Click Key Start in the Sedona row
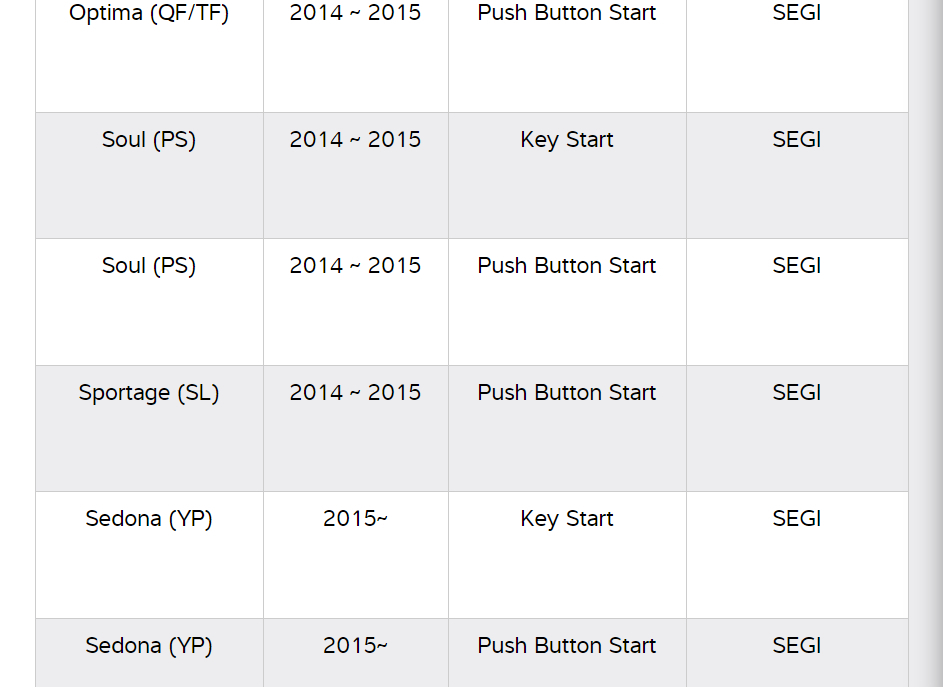 coord(567,519)
